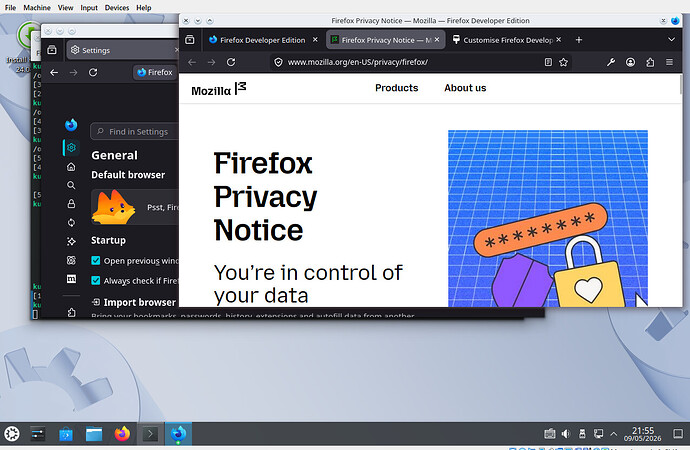Viewport: 690px width, 450px height.
Task: Open Sync category in settings sidebar
Action: point(71,223)
